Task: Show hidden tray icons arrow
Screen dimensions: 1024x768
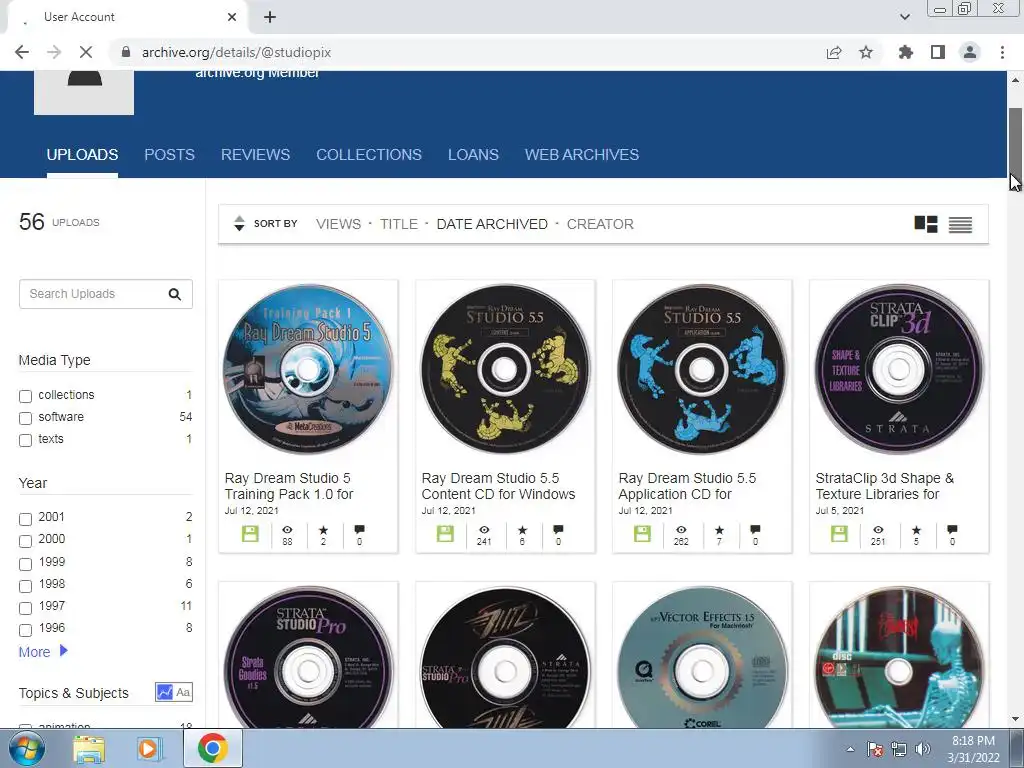Action: click(x=850, y=749)
